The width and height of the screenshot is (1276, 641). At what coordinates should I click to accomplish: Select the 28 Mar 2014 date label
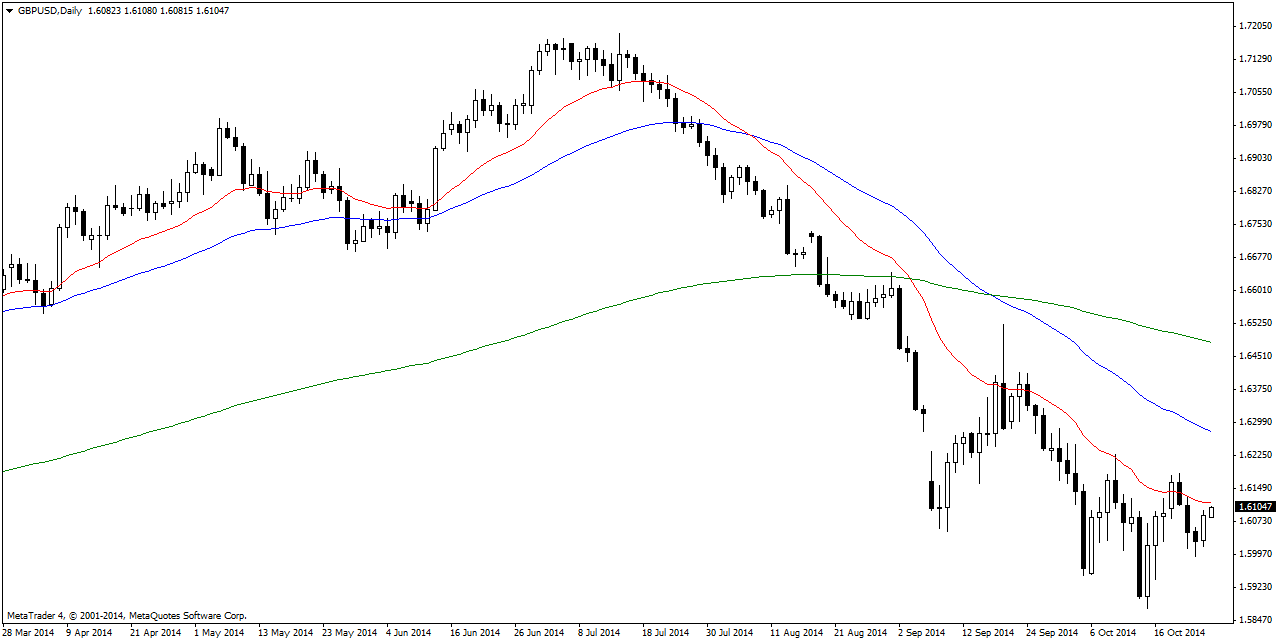29,633
